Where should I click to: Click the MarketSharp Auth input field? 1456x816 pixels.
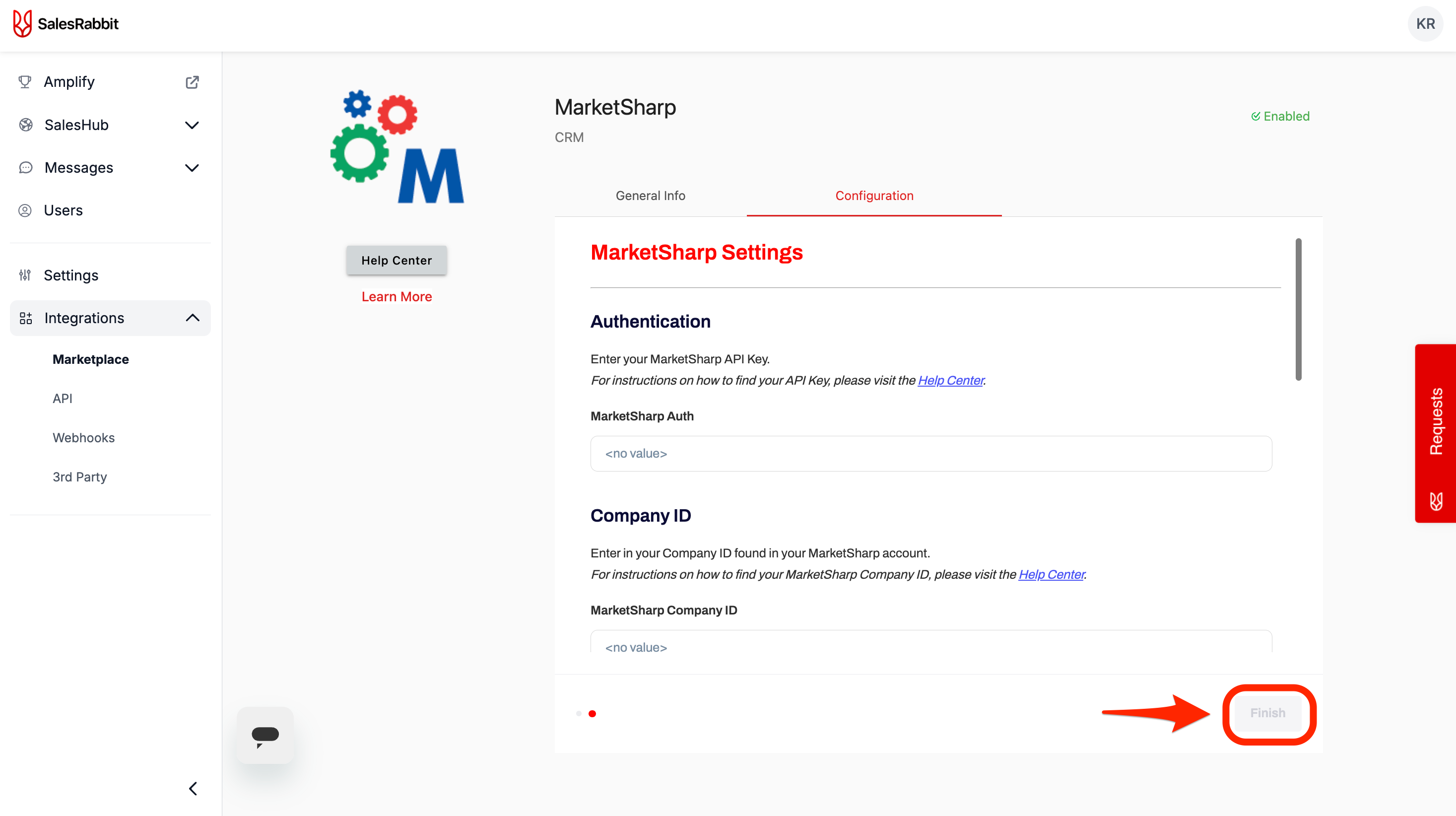(x=930, y=454)
